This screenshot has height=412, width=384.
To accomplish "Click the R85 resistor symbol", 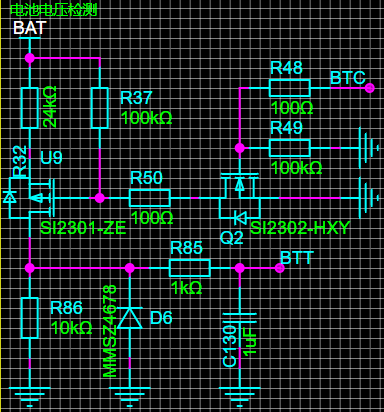I will [x=190, y=268].
